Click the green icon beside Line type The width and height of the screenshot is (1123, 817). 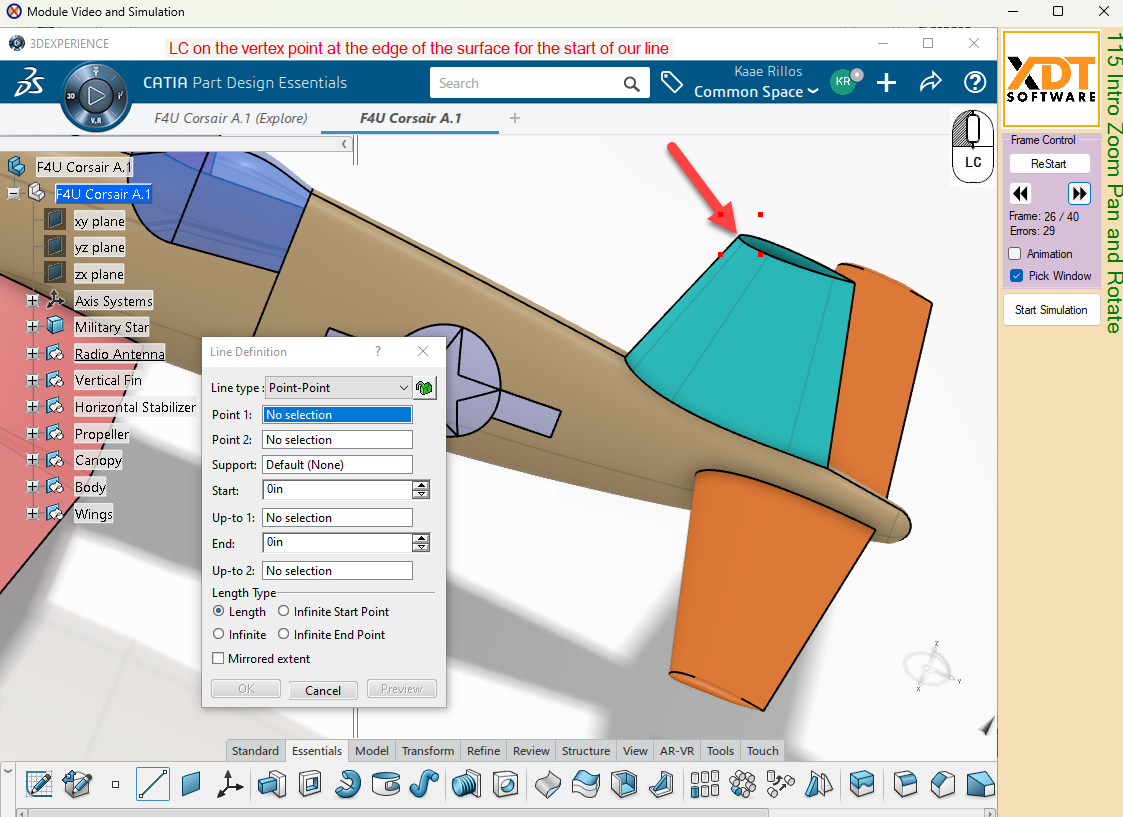click(425, 387)
